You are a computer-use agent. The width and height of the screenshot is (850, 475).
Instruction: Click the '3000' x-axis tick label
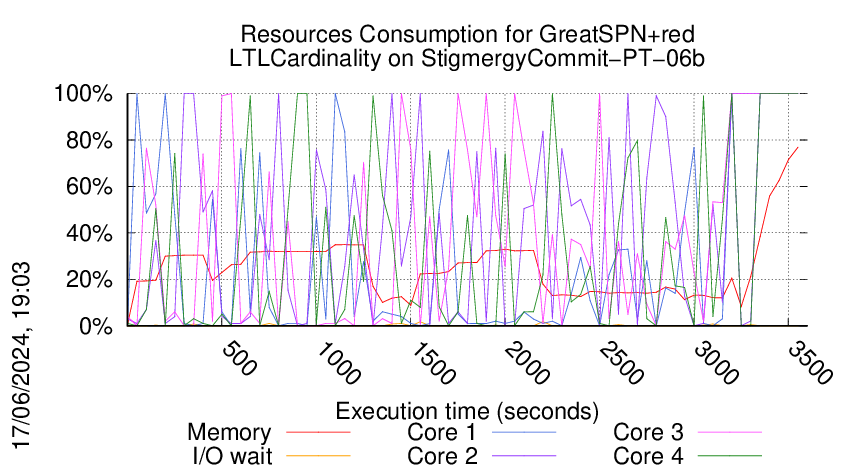pyautogui.click(x=716, y=363)
